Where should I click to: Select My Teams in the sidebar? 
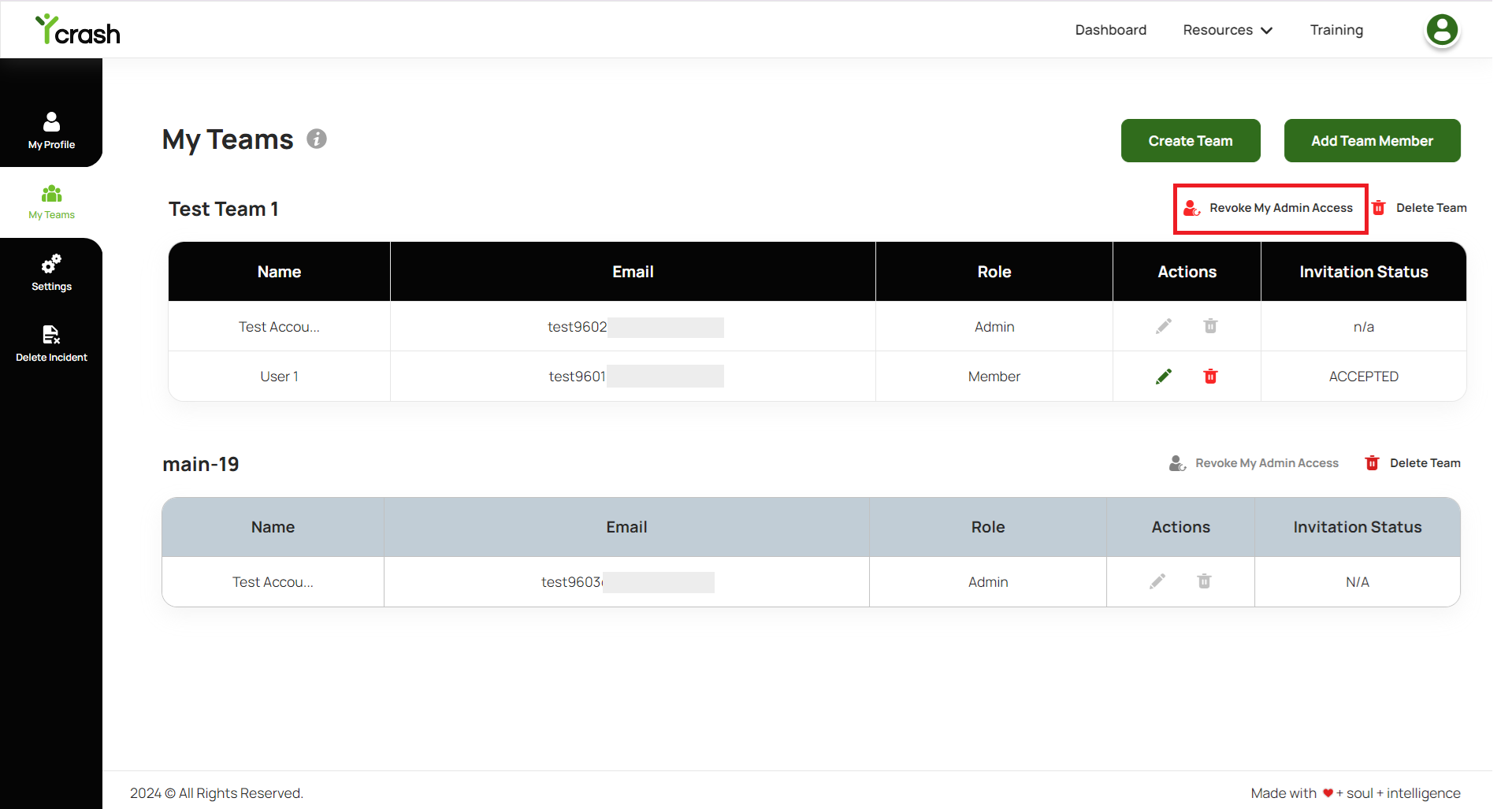51,202
